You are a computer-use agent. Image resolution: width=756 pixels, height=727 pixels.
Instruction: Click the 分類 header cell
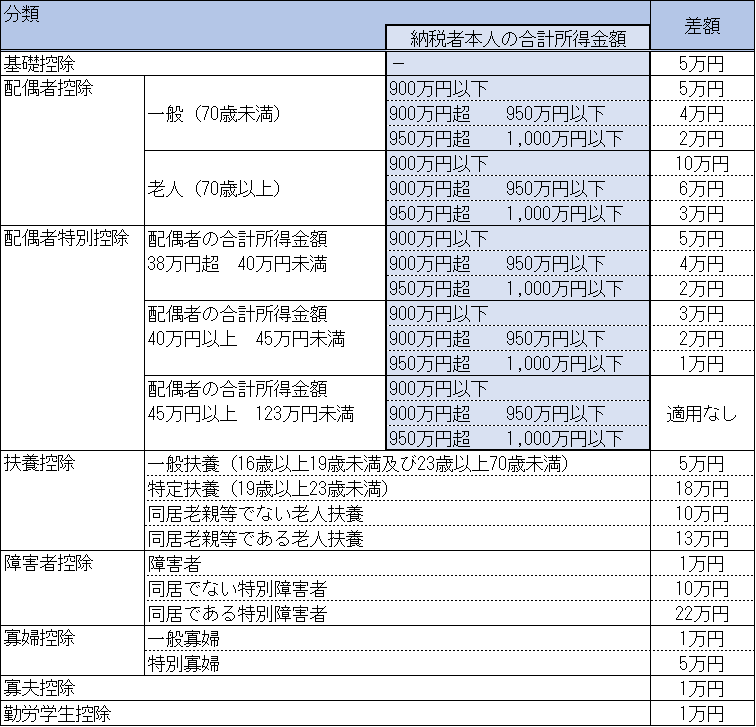[22, 16]
